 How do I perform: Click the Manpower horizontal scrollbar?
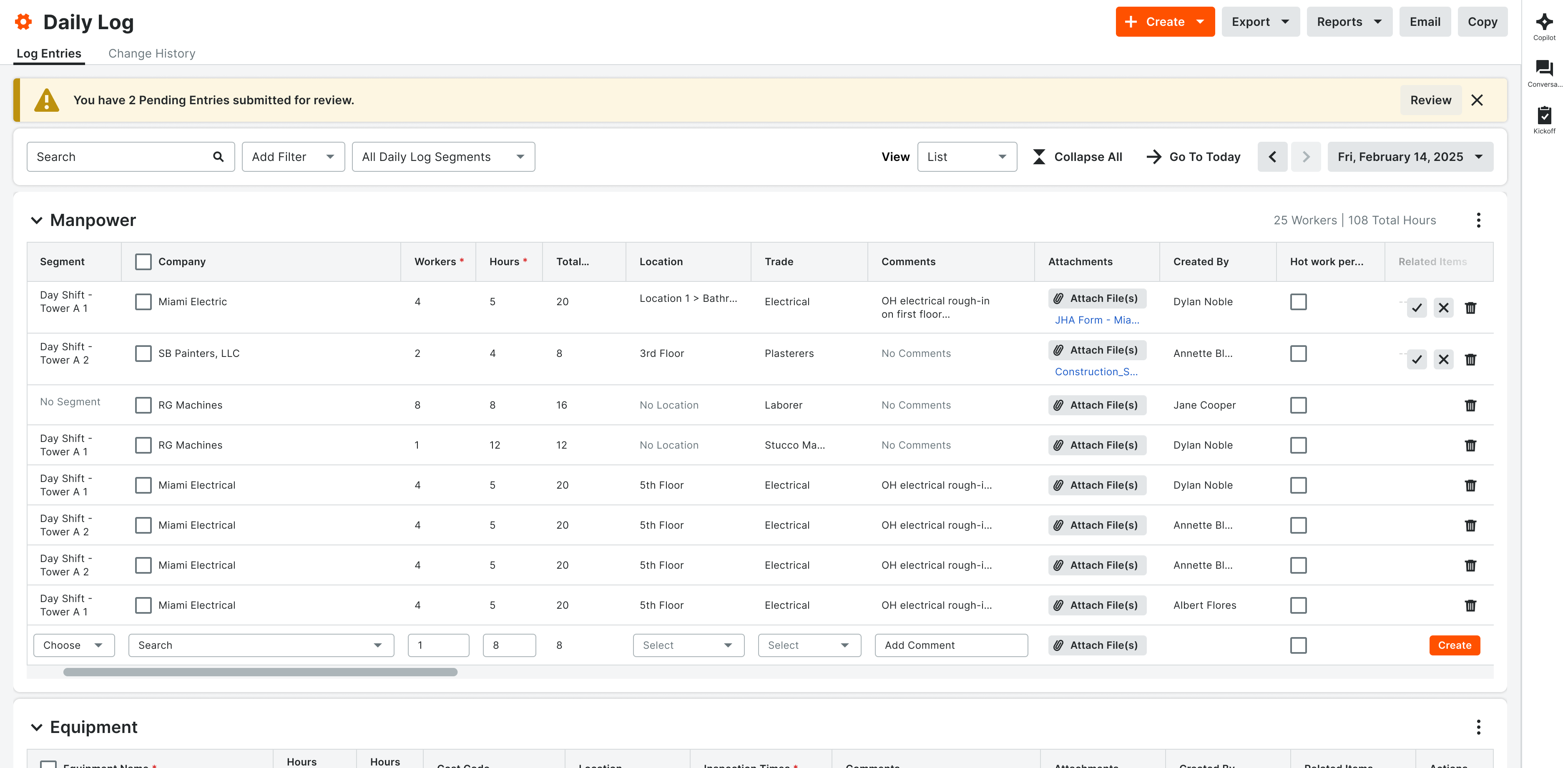[x=261, y=672]
